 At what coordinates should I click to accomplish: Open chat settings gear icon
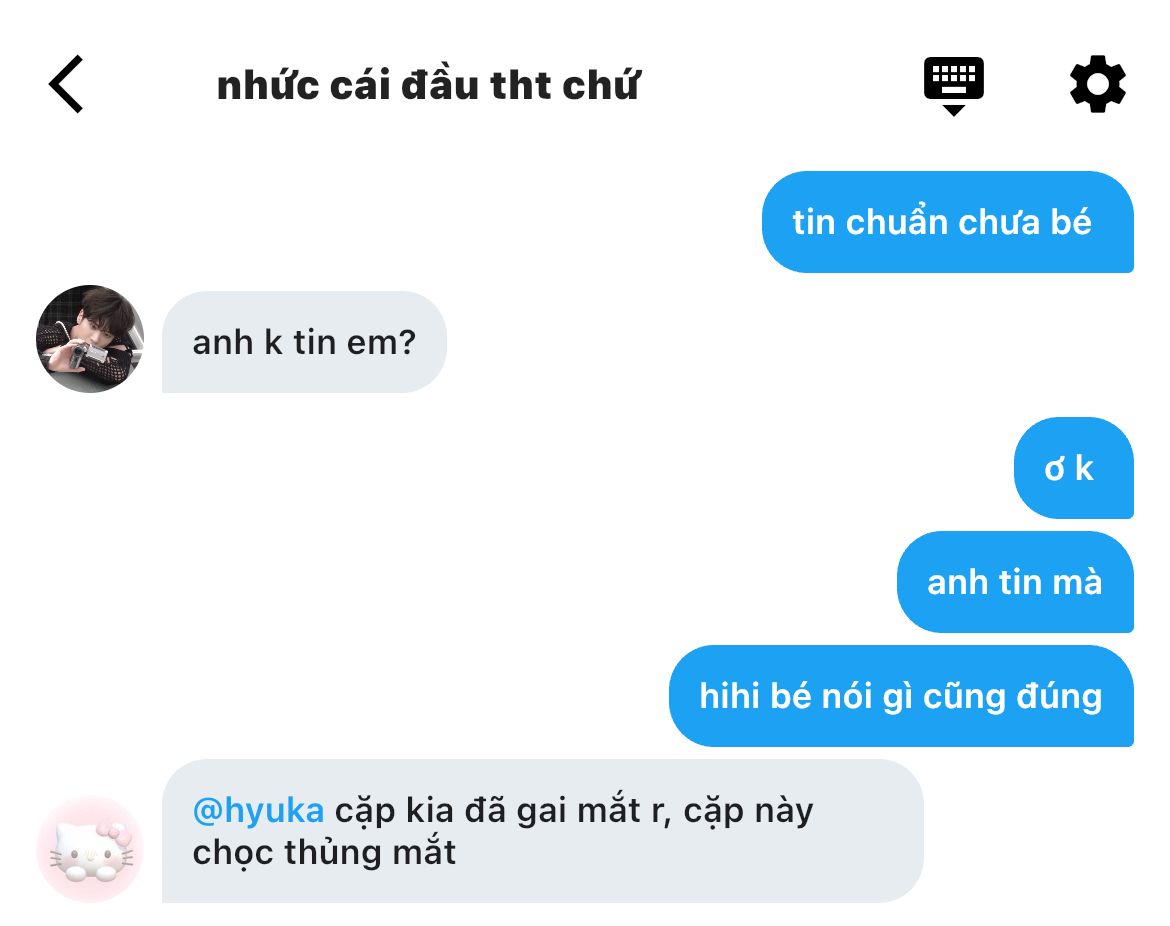1098,84
